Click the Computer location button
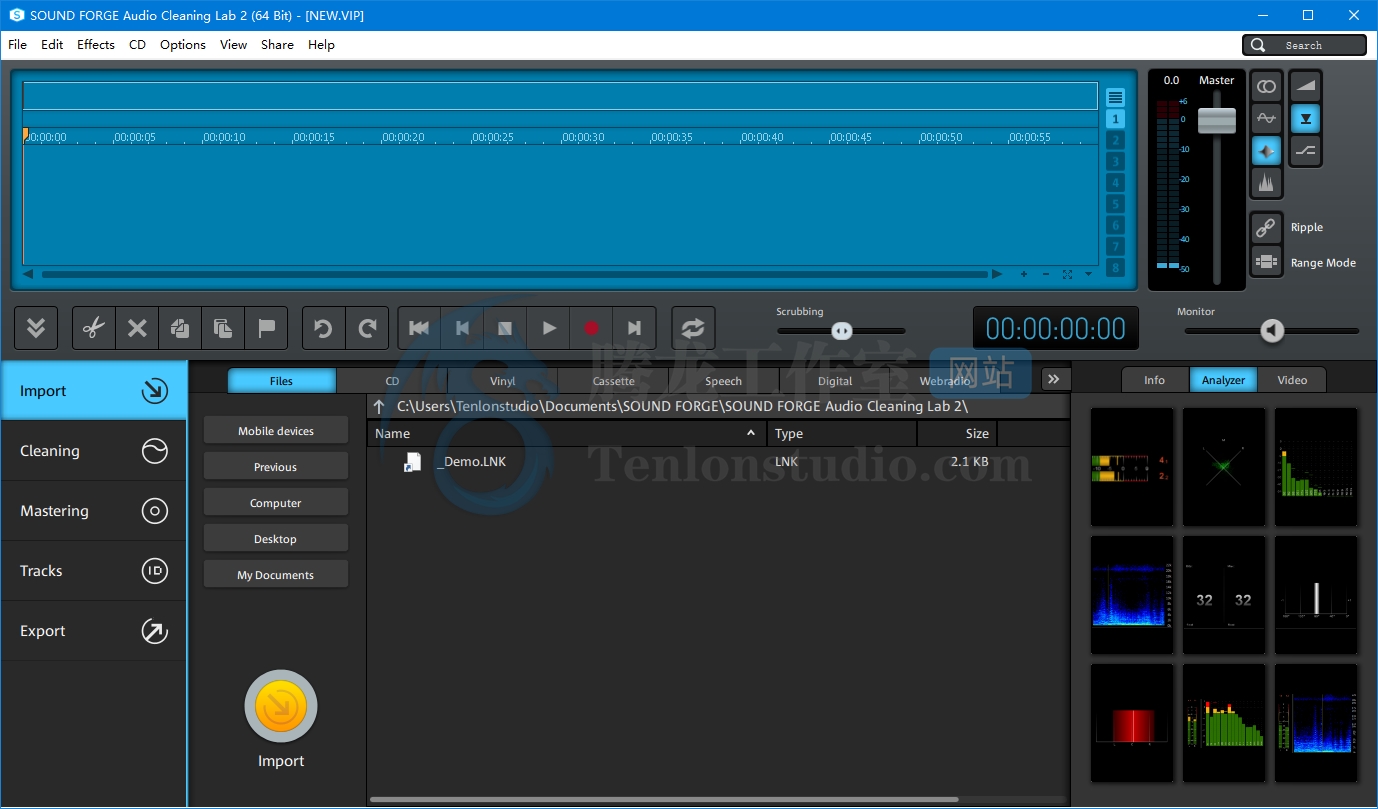 tap(276, 503)
